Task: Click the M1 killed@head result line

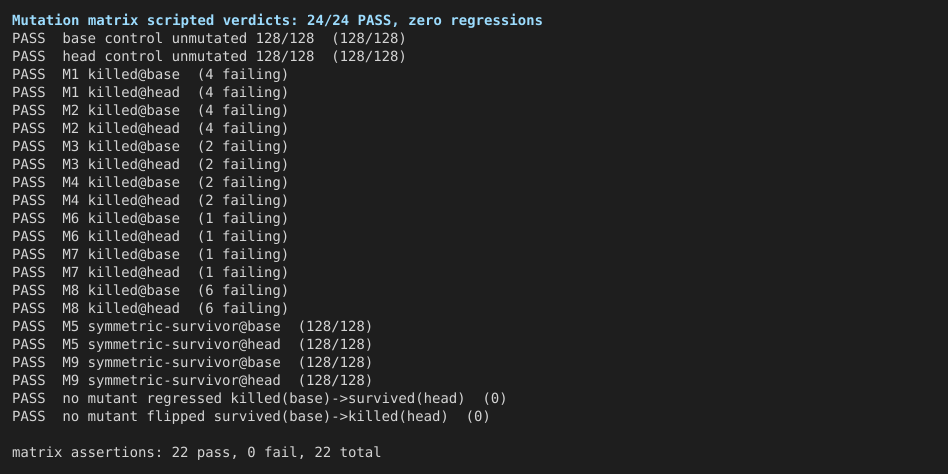Action: click(150, 93)
